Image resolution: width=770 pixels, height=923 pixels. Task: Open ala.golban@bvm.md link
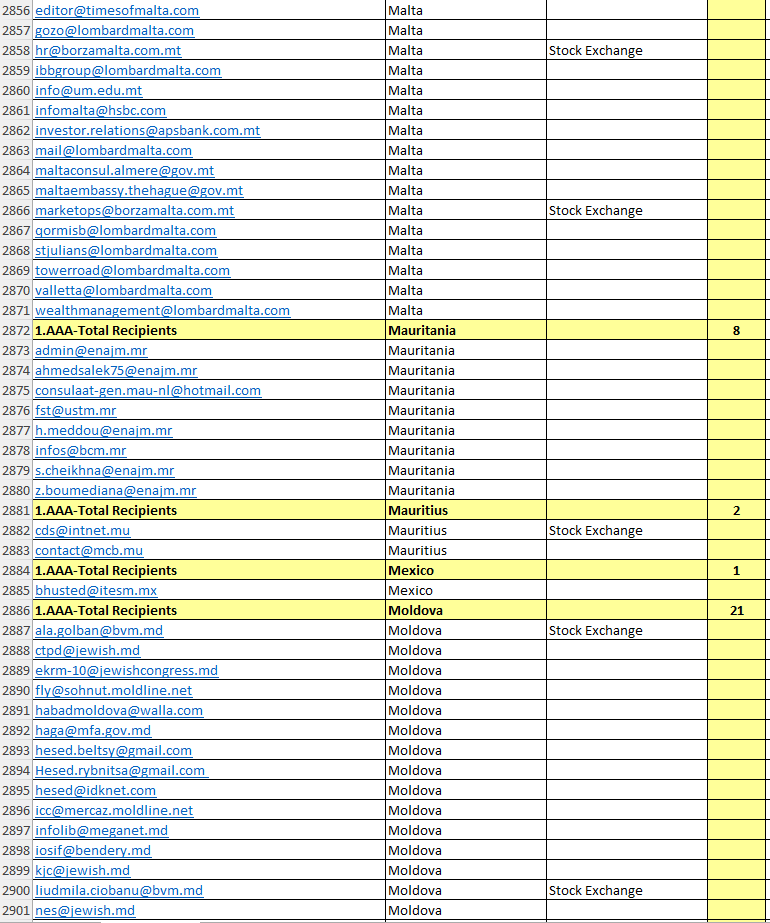coord(99,631)
